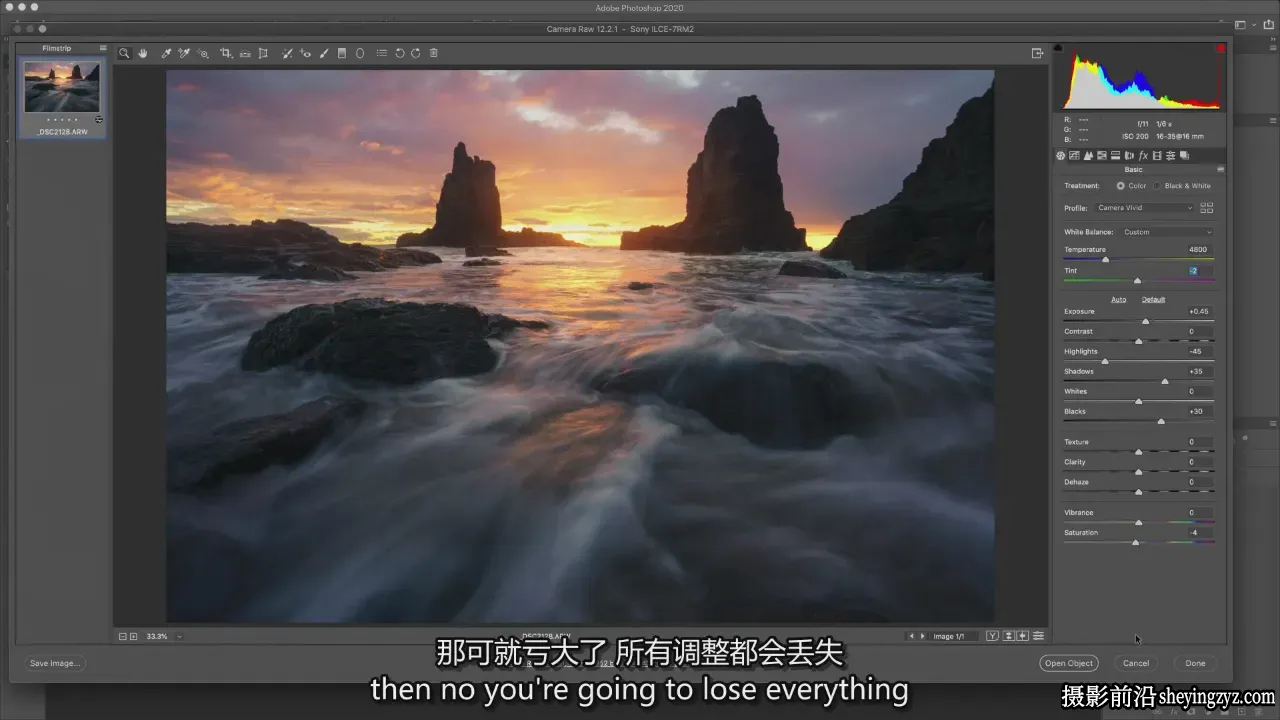
Task: Open preview preferences menu icon
Action: [x=1039, y=636]
